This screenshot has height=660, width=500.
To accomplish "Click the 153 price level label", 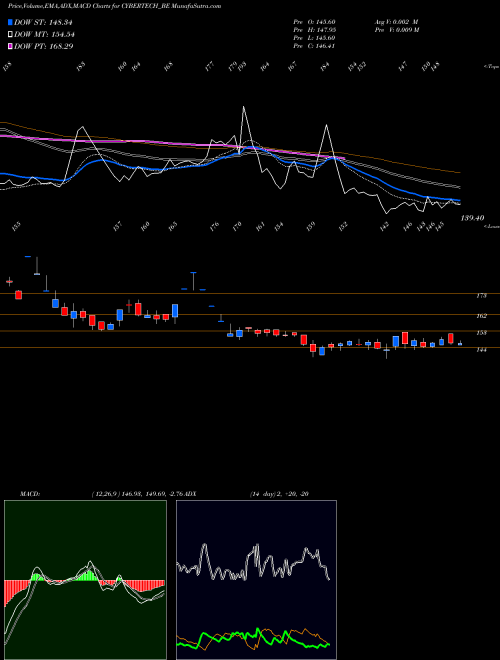I will pyautogui.click(x=481, y=333).
